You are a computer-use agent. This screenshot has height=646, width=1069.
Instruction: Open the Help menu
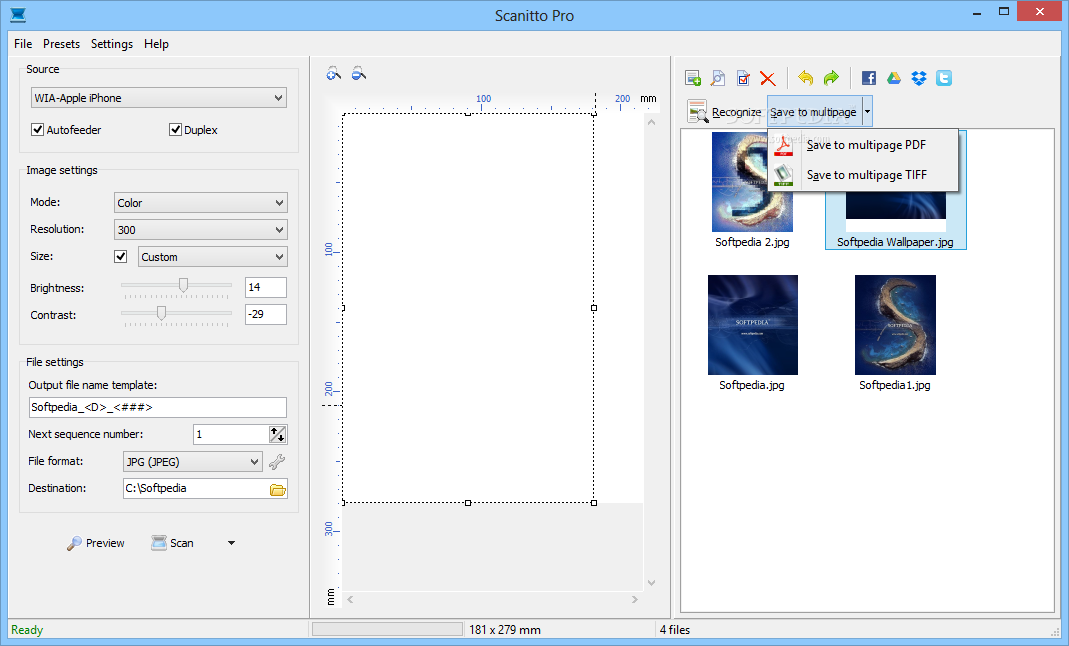[156, 44]
